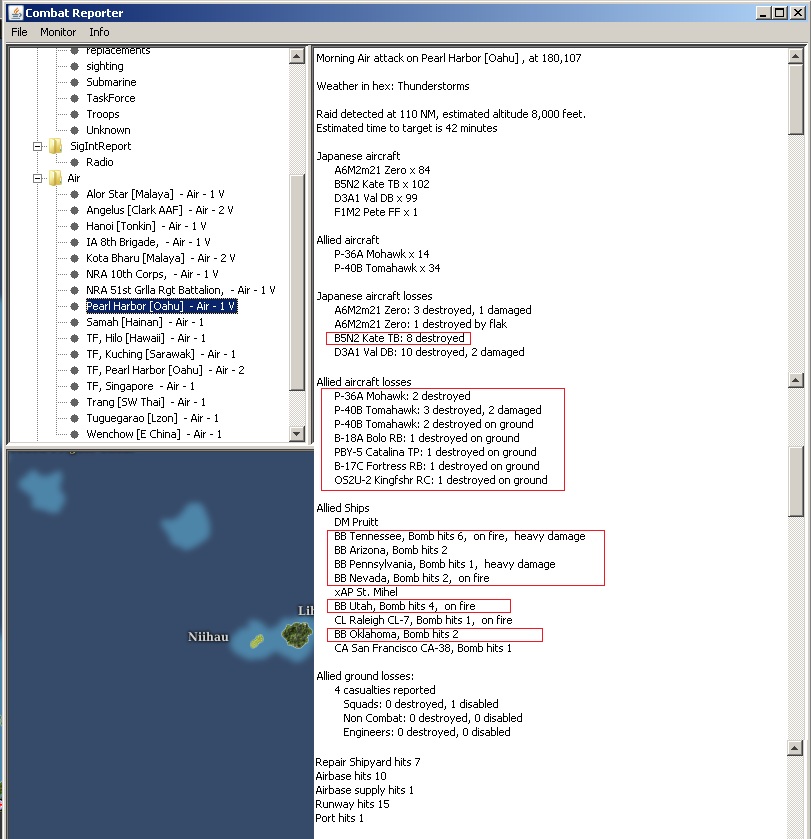Select the TaskForce tree item

(111, 98)
